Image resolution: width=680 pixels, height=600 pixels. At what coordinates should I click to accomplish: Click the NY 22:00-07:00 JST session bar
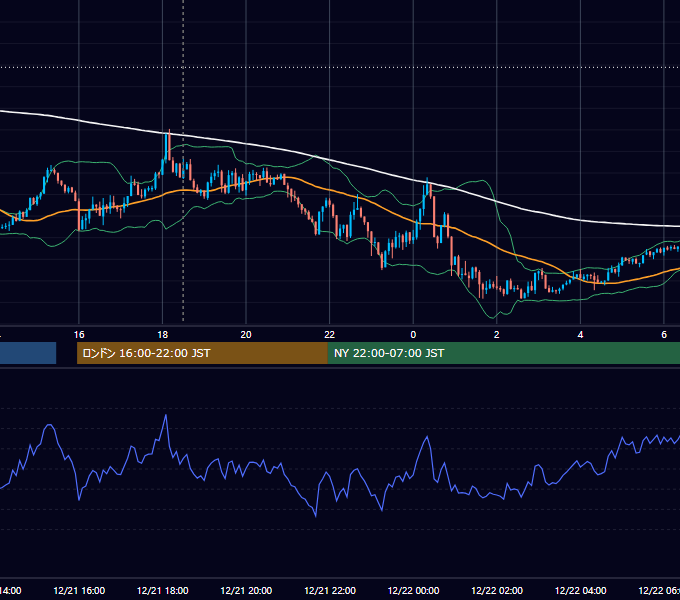pos(503,353)
